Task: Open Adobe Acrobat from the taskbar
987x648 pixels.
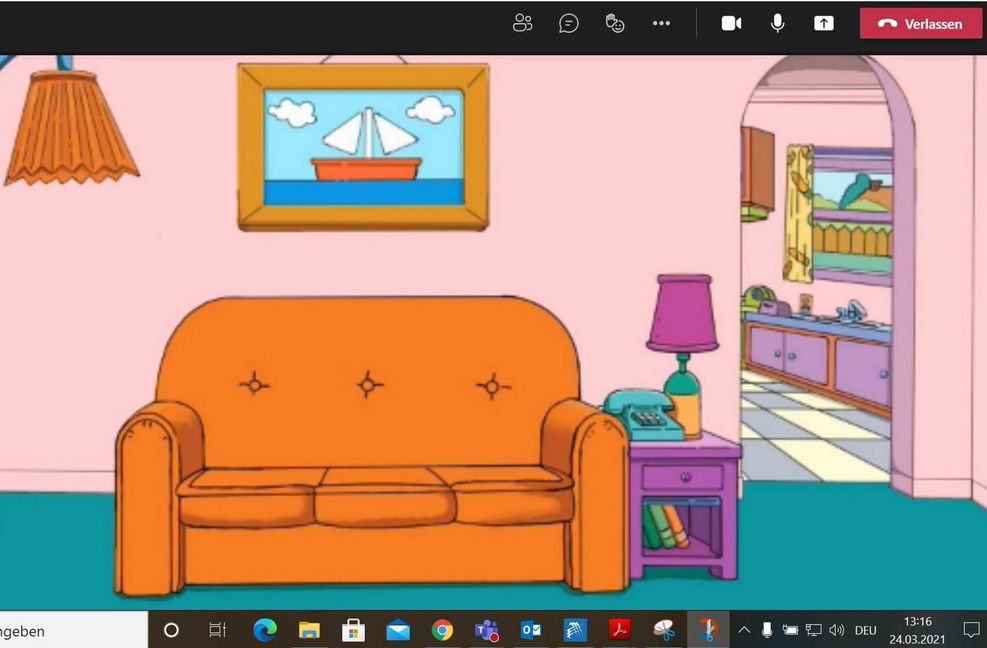Action: [x=619, y=630]
